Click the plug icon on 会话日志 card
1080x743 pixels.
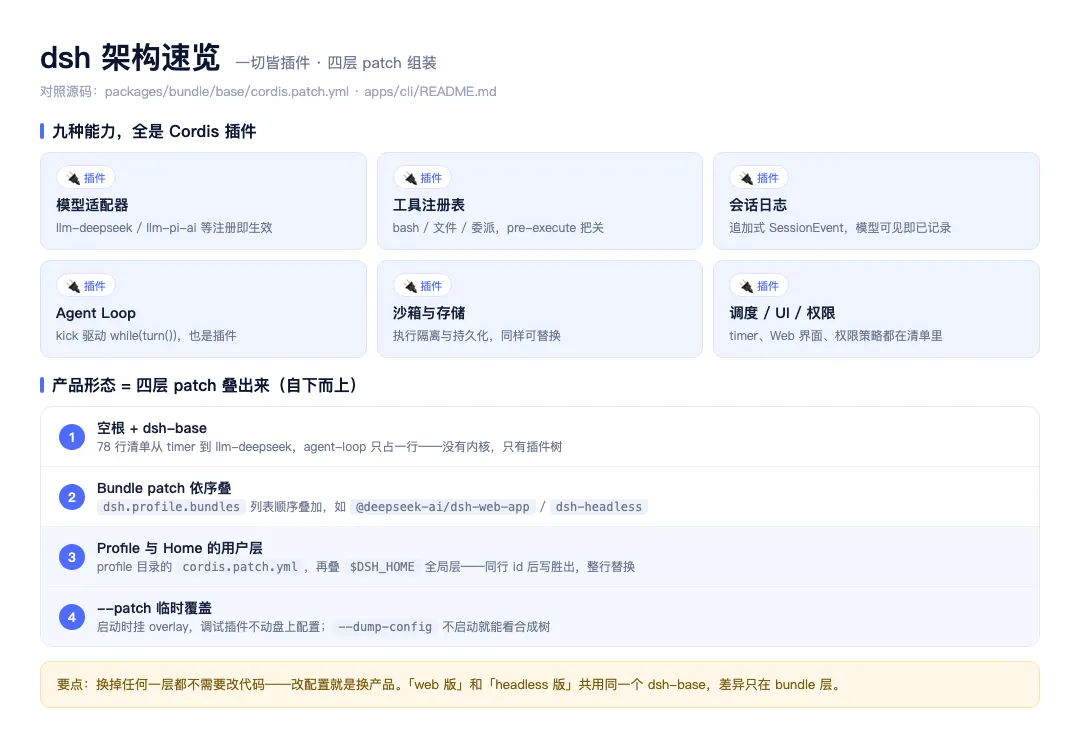(x=746, y=178)
